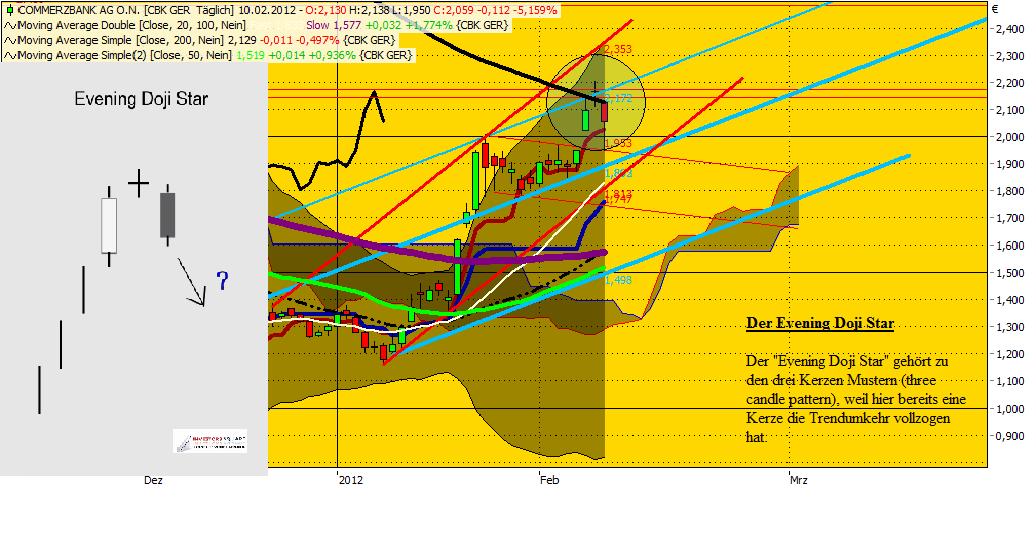The height and width of the screenshot is (540, 1034).
Task: Click the wave icon before Moving Average Double
Action: pos(10,26)
